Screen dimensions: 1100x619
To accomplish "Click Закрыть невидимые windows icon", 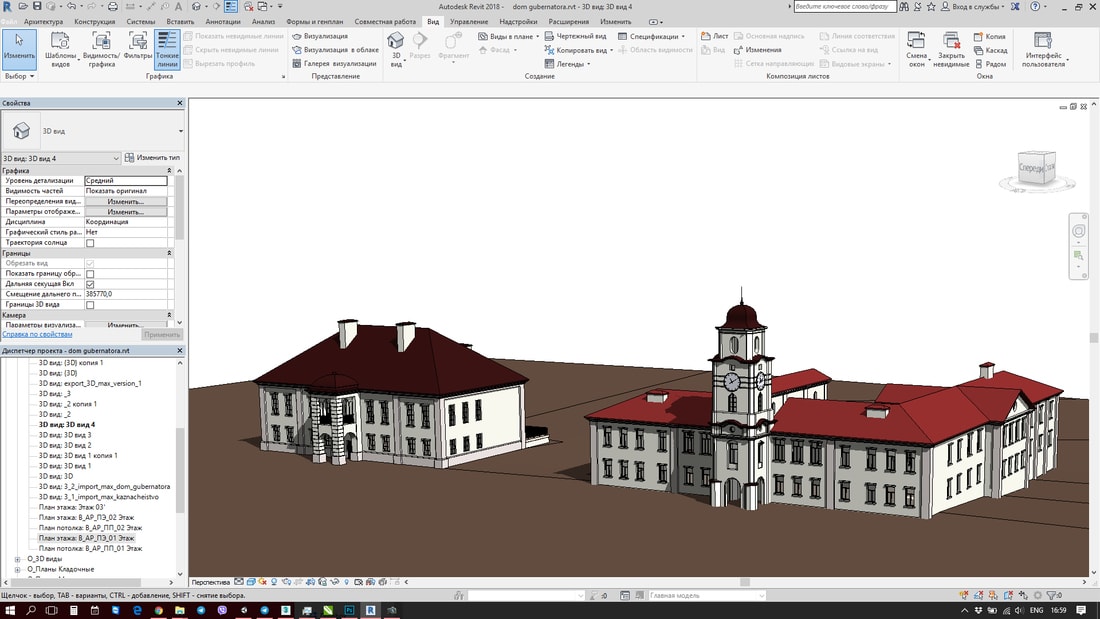I will pyautogui.click(x=951, y=41).
